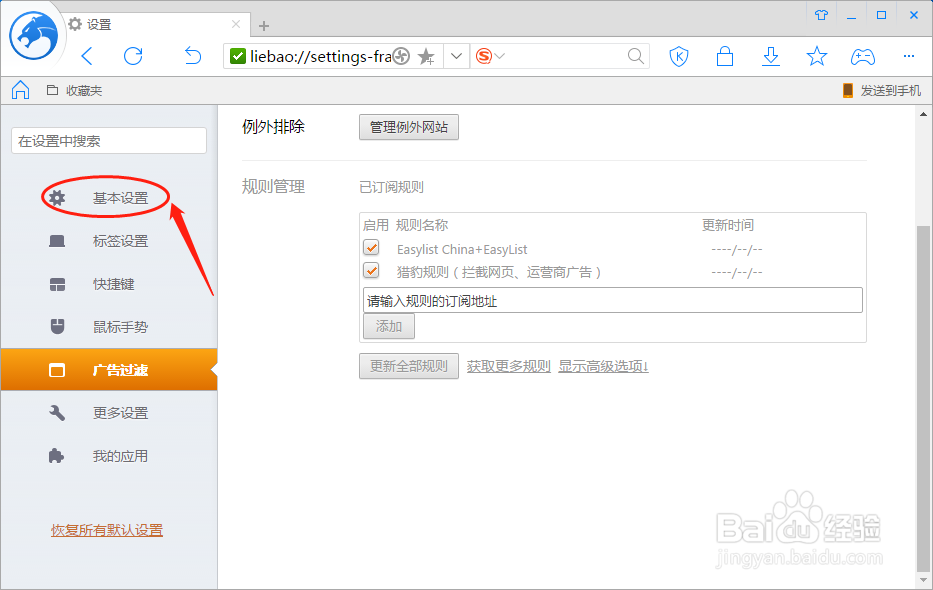
Task: Click the undo restore-tab arrow icon
Action: 193,56
